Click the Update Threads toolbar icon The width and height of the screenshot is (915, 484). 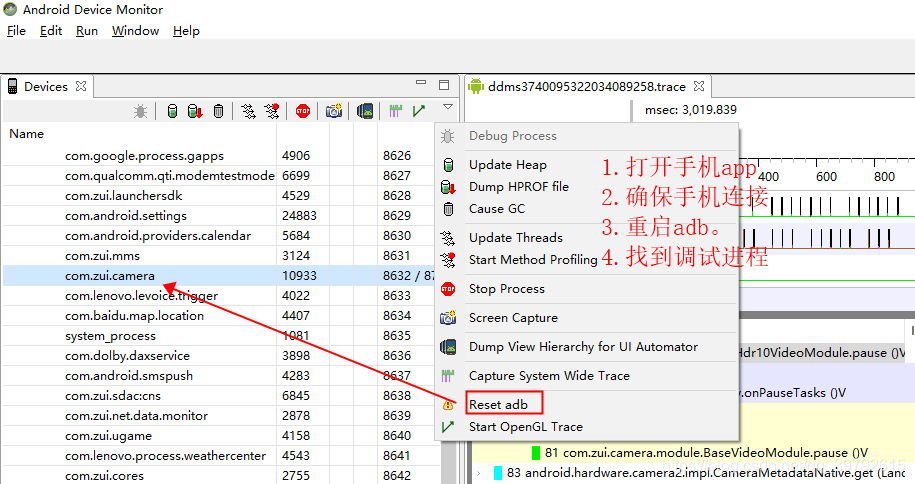[249, 111]
